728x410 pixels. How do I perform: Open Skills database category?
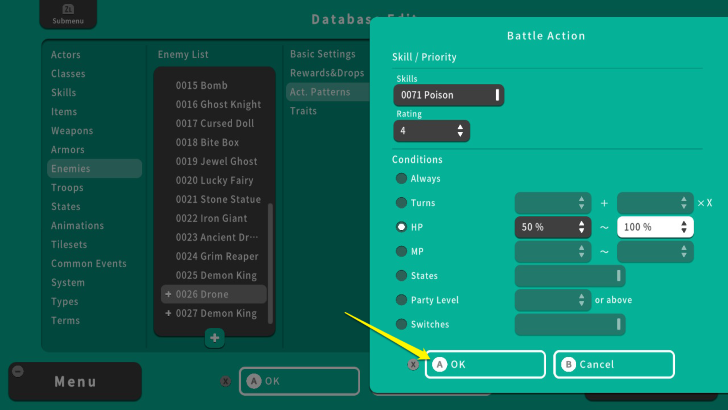pos(63,93)
